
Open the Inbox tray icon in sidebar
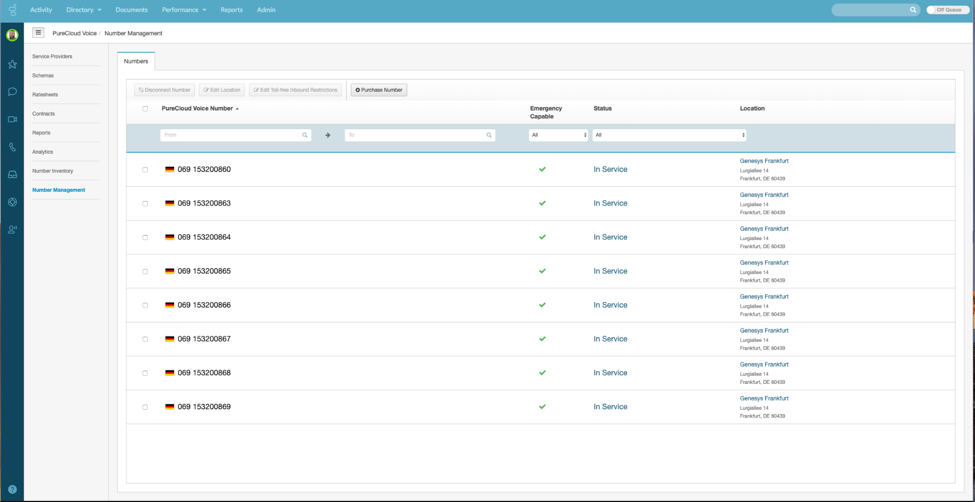(12, 175)
